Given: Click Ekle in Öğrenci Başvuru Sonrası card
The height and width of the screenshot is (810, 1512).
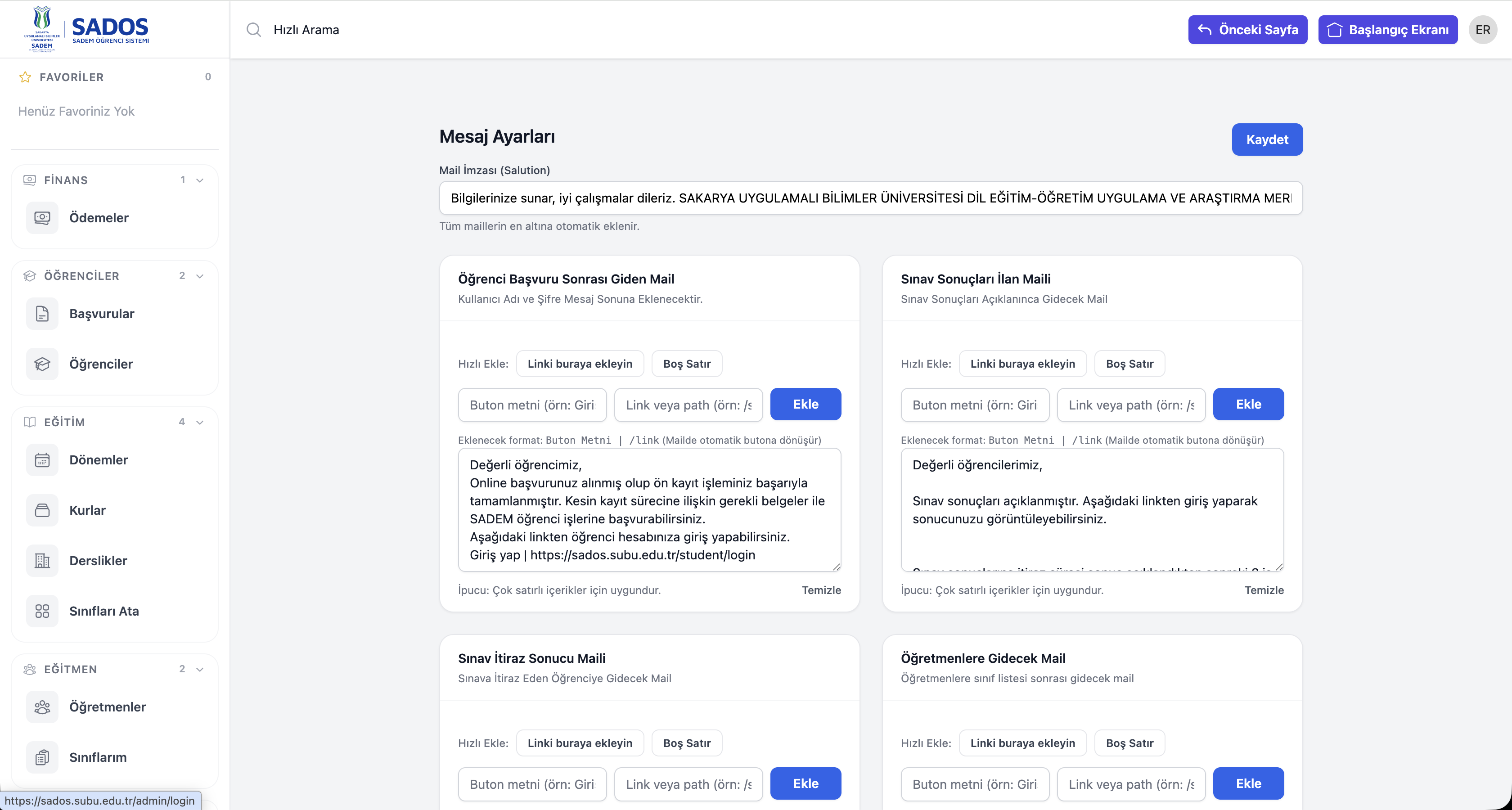Looking at the screenshot, I should (806, 404).
